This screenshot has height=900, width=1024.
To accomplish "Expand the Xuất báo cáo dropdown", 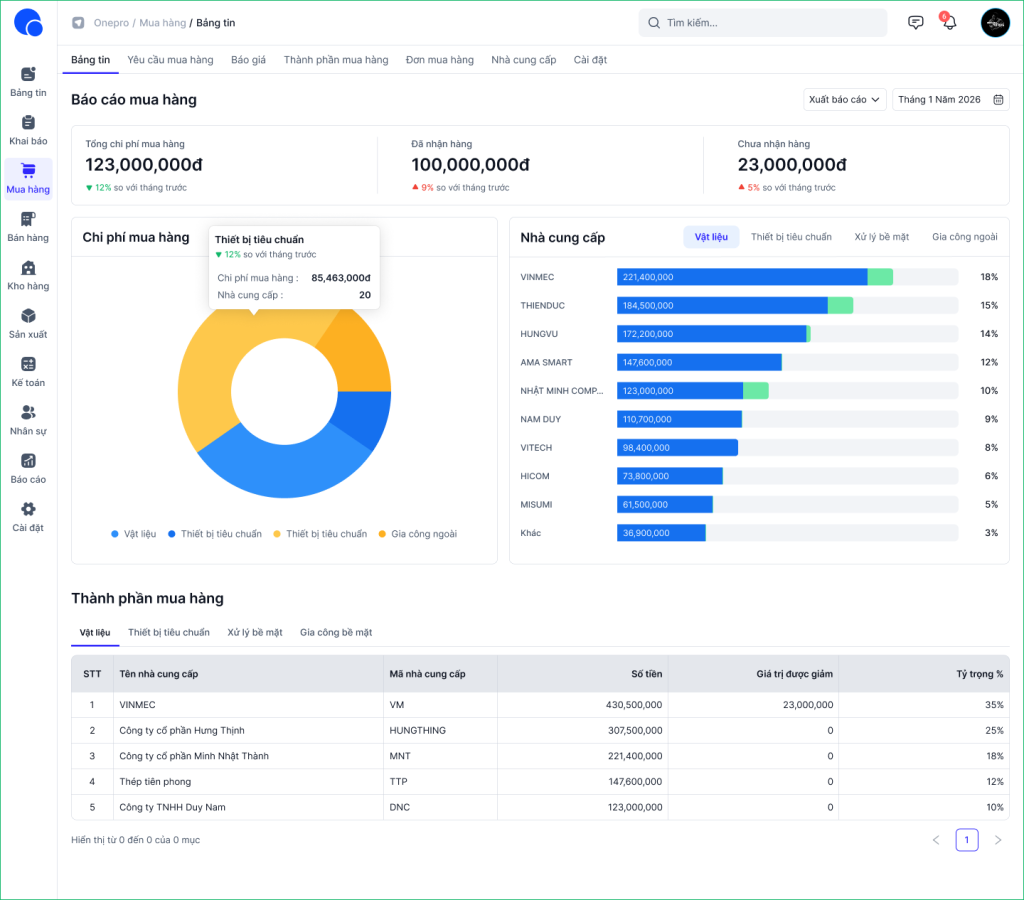I will pos(844,100).
